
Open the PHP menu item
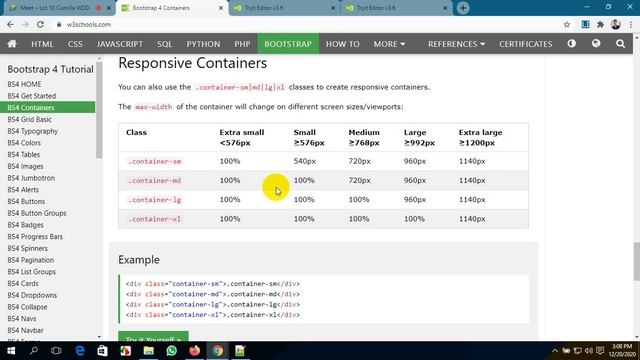tap(242, 44)
